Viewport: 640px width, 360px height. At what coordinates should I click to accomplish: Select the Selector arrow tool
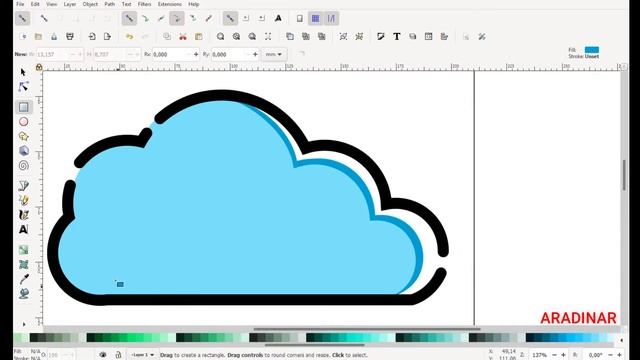coord(23,72)
